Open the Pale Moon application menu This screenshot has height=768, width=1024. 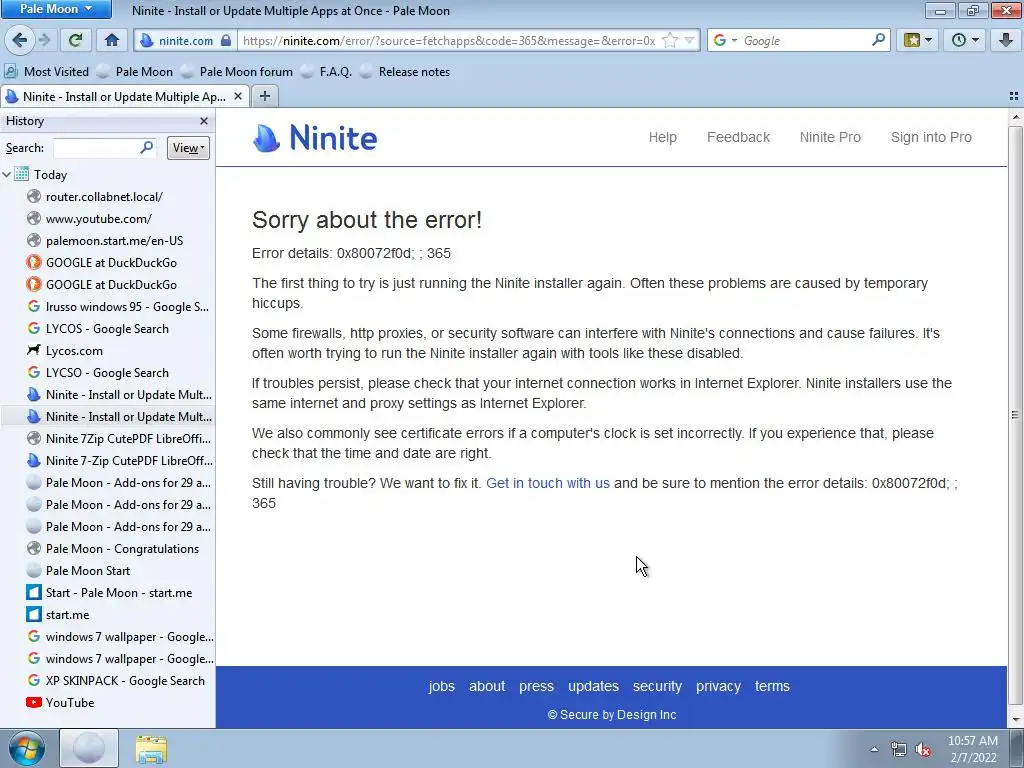pyautogui.click(x=56, y=8)
